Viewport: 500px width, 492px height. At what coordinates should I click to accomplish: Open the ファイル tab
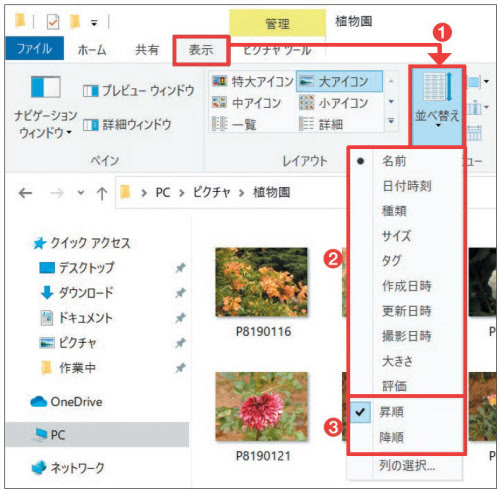tap(35, 49)
